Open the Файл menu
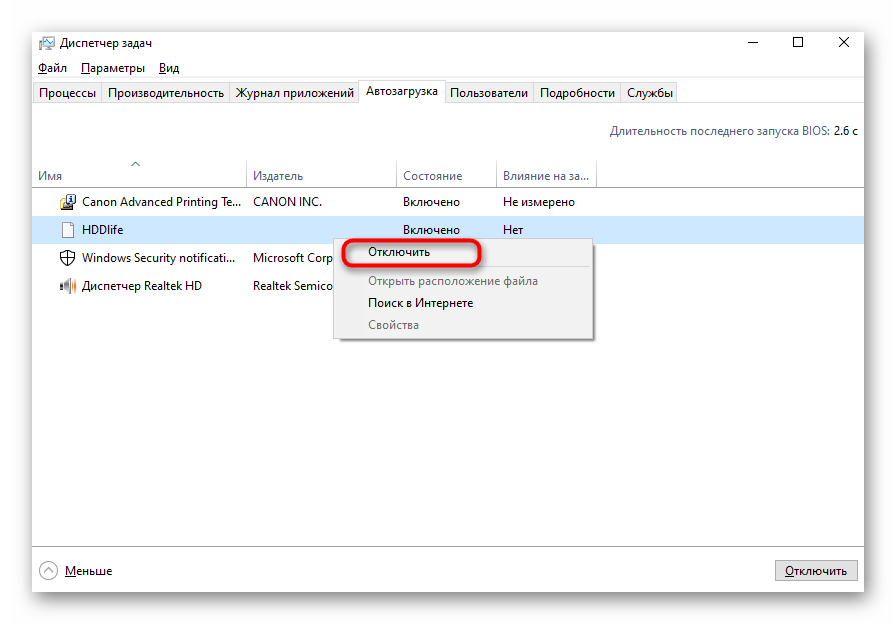Image resolution: width=896 pixels, height=624 pixels. [52, 68]
